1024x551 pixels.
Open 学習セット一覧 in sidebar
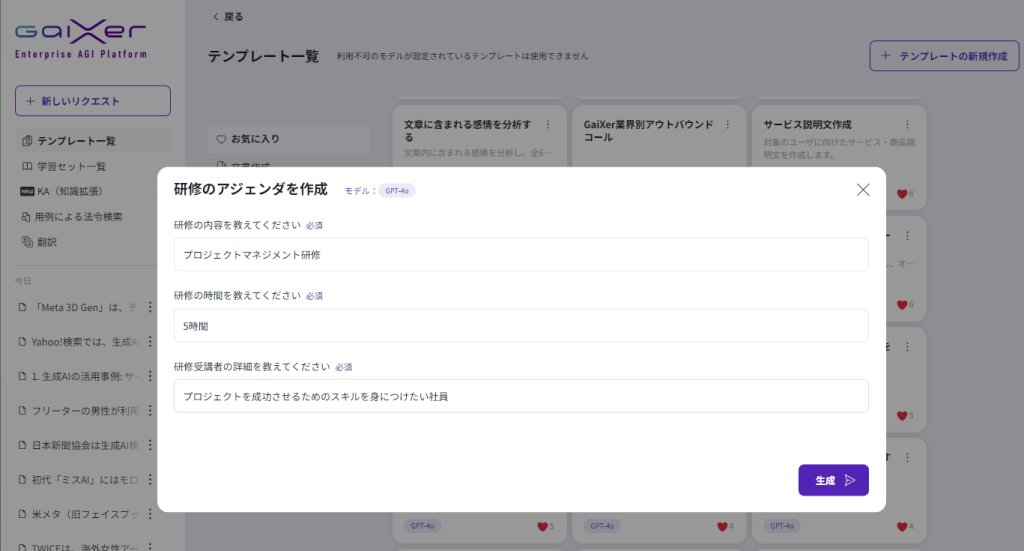[71, 166]
